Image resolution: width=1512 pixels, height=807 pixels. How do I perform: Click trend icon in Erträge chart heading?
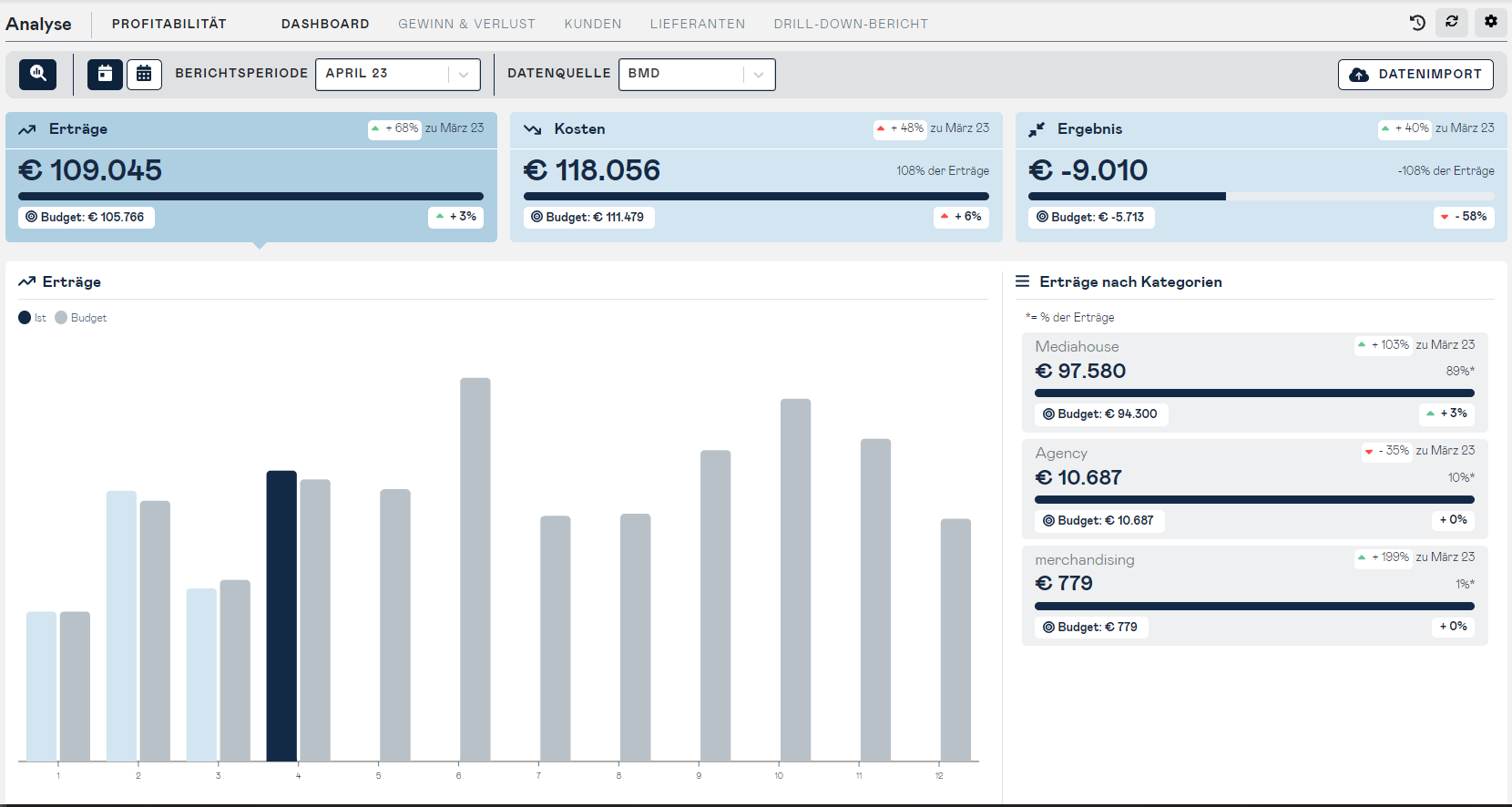click(26, 281)
